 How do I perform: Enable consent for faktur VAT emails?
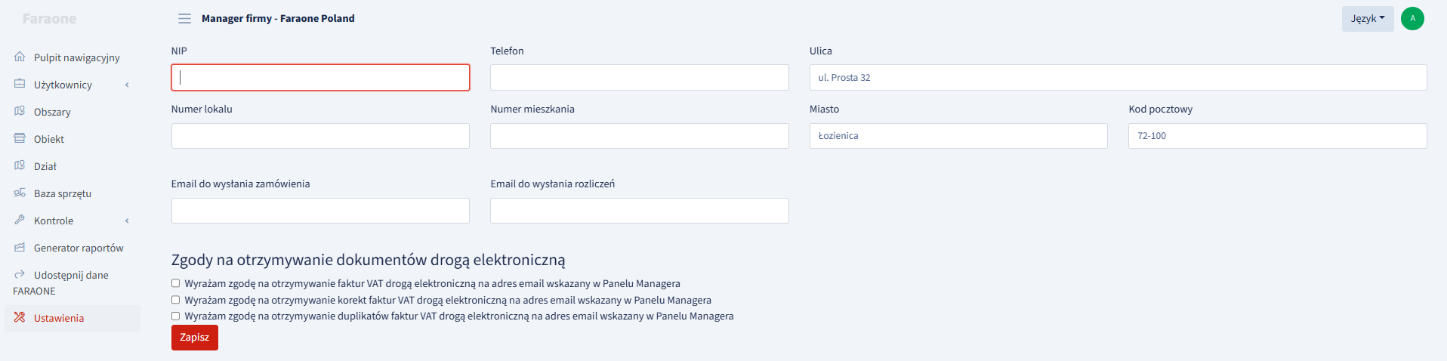point(176,283)
